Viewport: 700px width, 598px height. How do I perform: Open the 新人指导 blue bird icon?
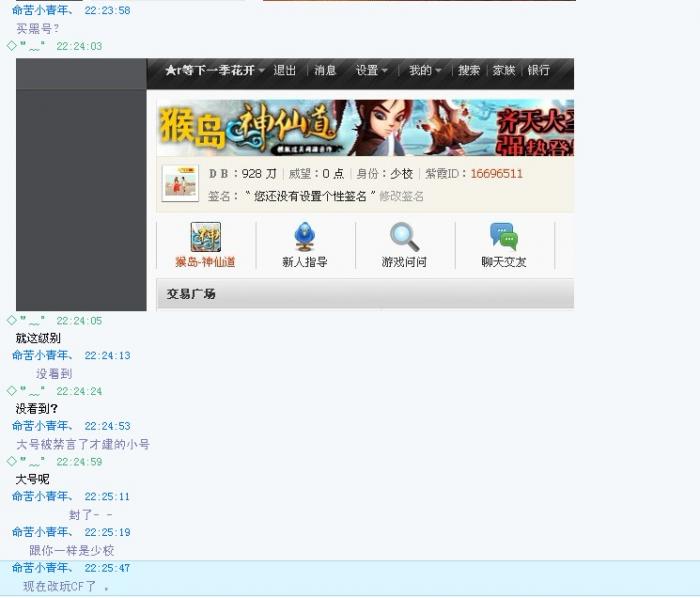click(305, 237)
